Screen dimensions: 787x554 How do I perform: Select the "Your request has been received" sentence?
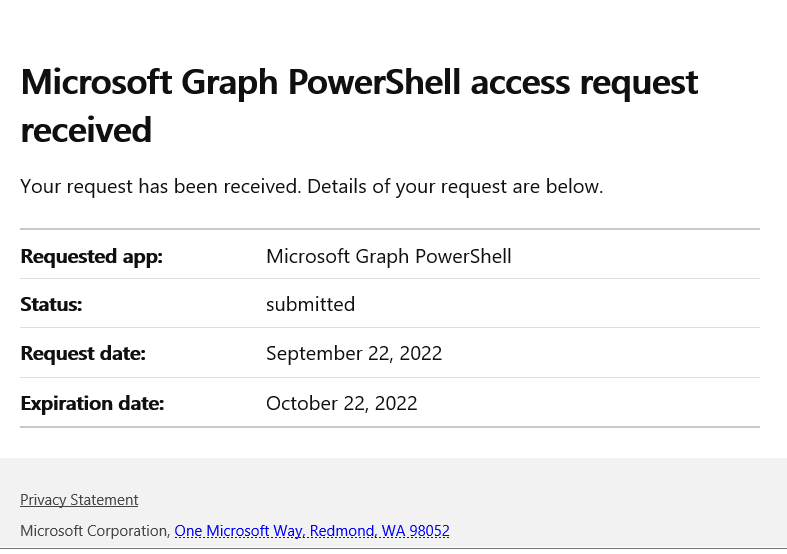[x=161, y=187]
